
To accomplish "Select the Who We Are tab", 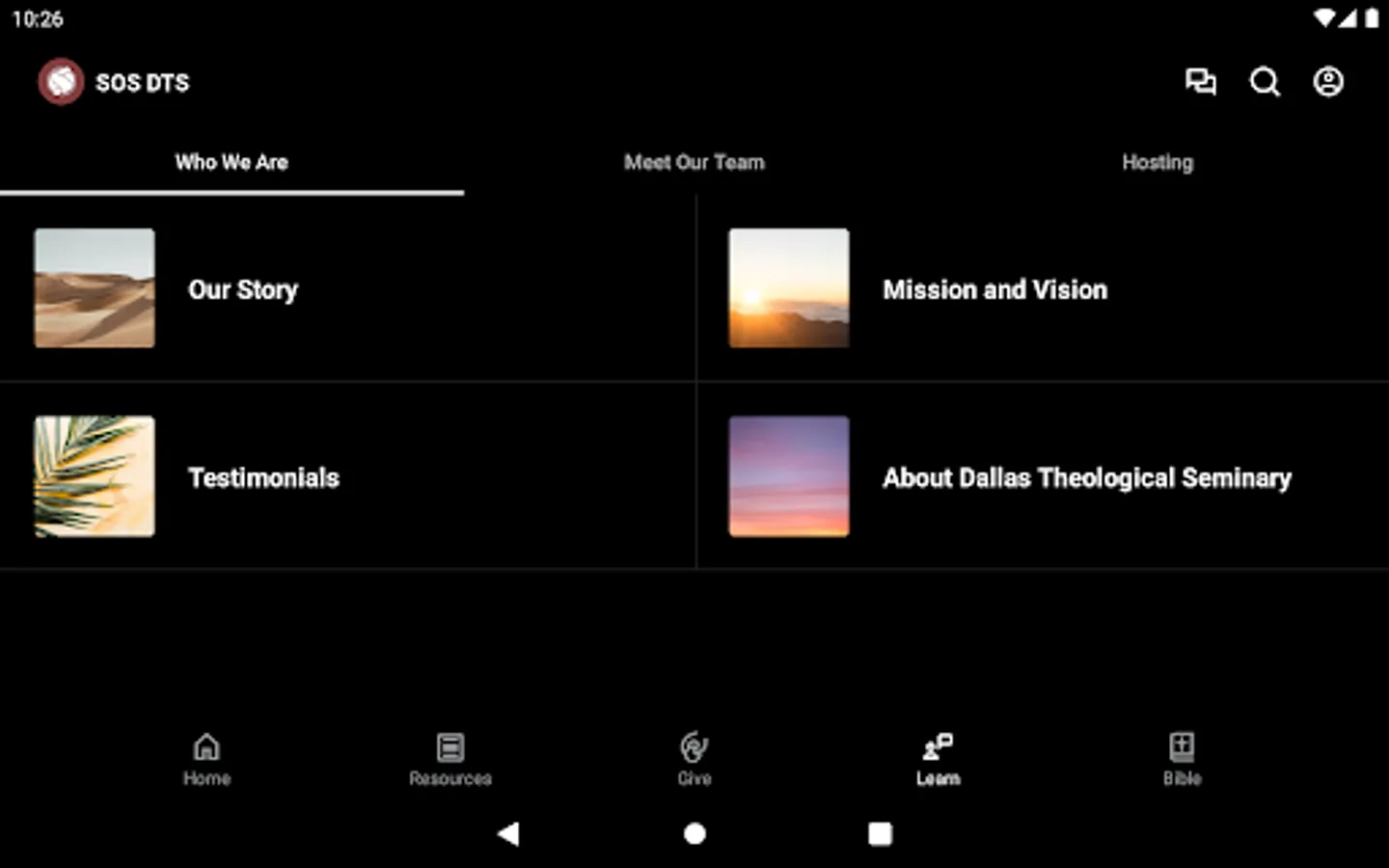I will [231, 162].
